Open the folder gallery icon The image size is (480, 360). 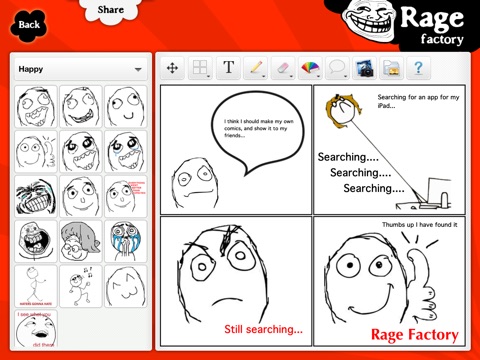click(x=392, y=68)
